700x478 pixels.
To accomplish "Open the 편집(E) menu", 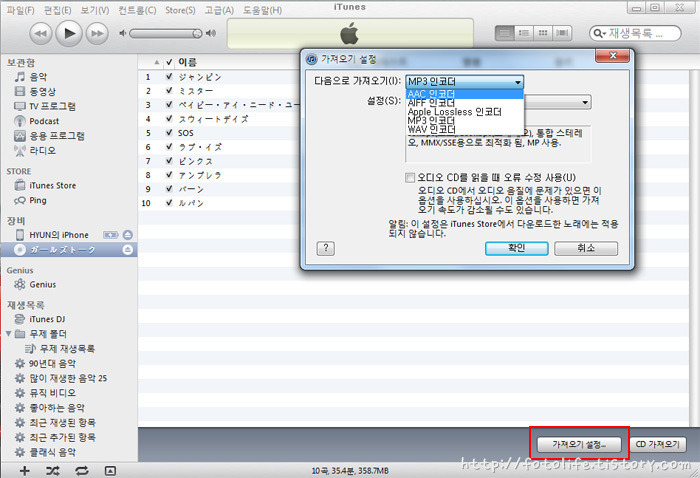I will [57, 10].
